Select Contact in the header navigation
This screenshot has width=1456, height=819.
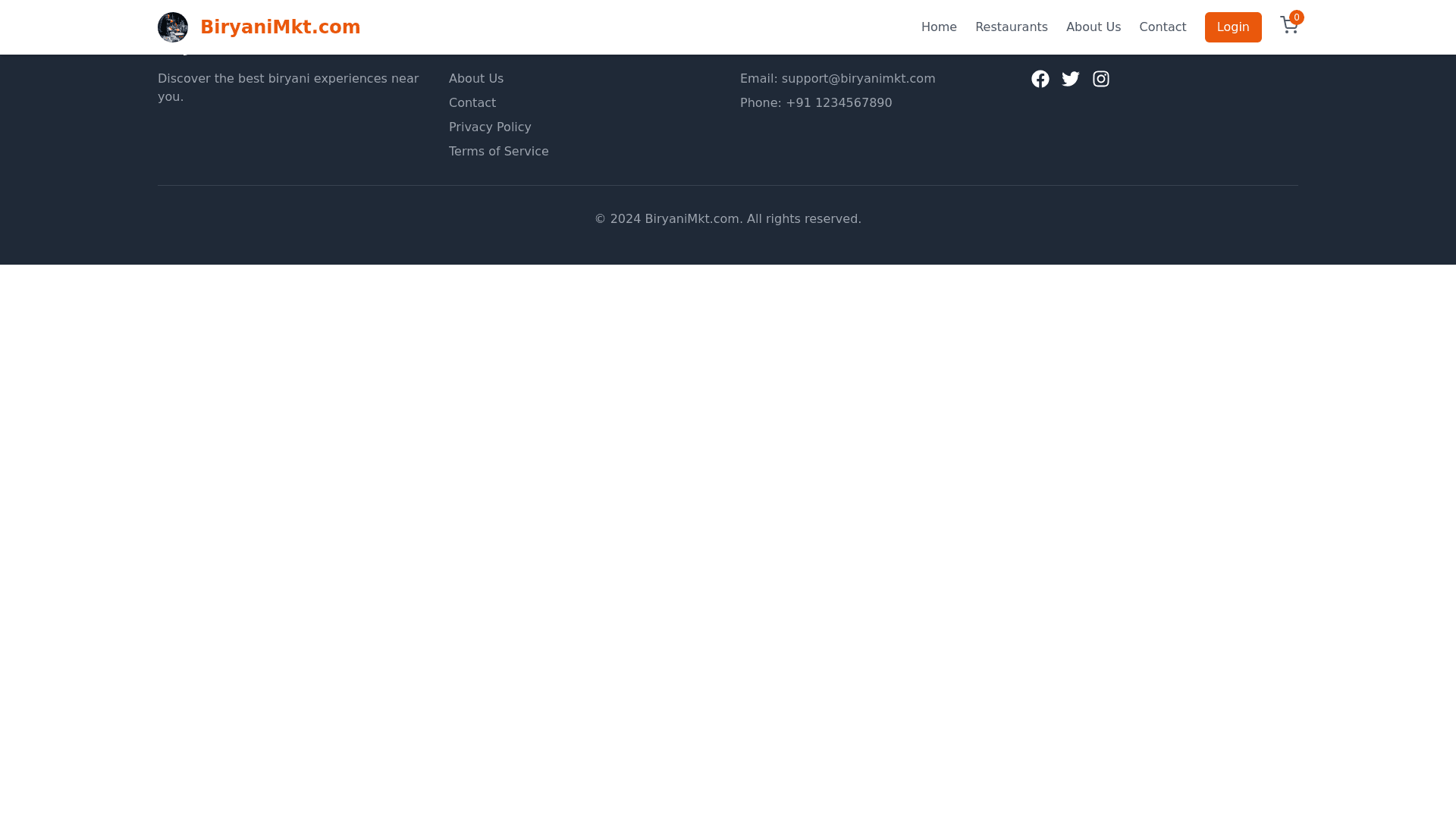click(1163, 27)
